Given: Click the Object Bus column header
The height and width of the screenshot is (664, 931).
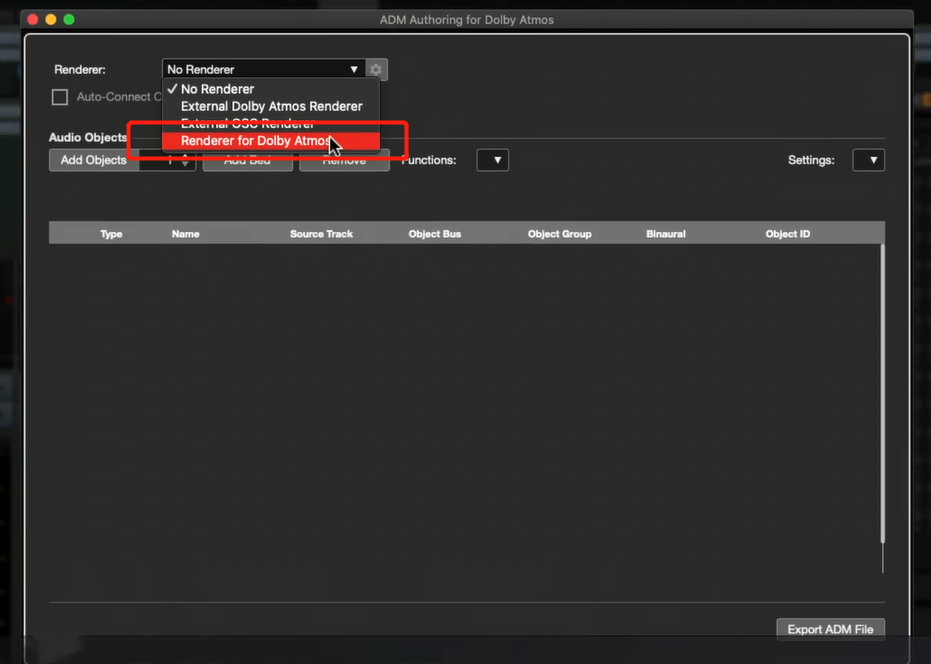Looking at the screenshot, I should (x=435, y=234).
